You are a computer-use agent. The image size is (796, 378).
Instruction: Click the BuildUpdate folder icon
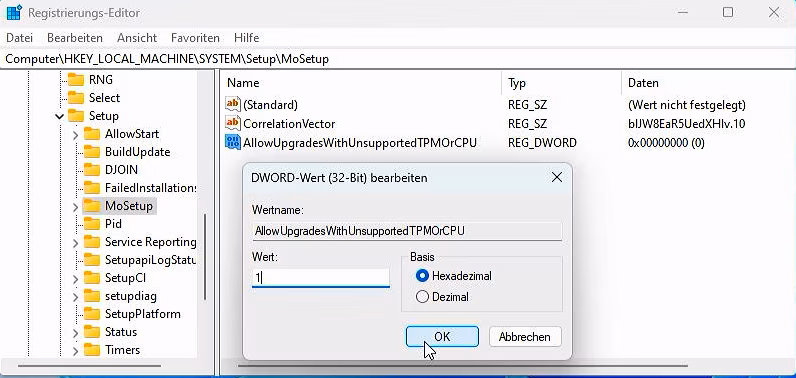click(92, 152)
